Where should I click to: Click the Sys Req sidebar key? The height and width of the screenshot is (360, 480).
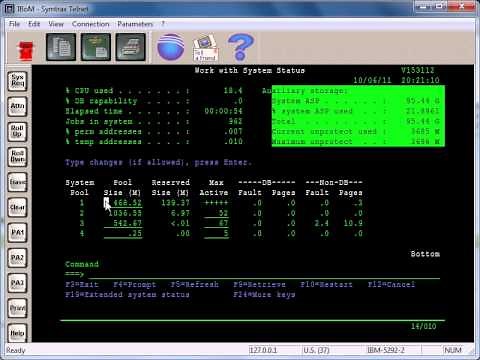pyautogui.click(x=17, y=81)
